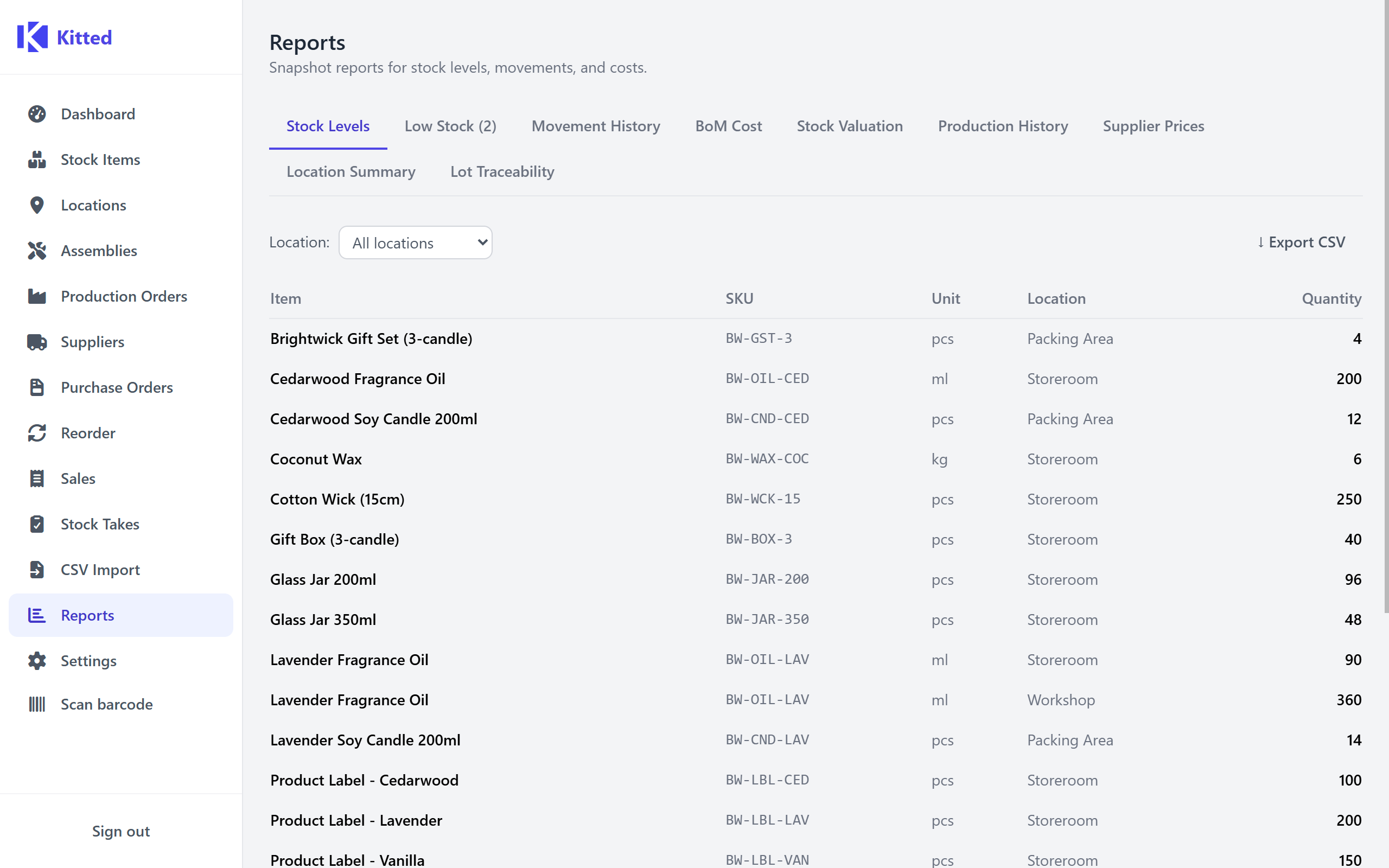The height and width of the screenshot is (868, 1389).
Task: Click the Production Orders factory icon
Action: 37,296
